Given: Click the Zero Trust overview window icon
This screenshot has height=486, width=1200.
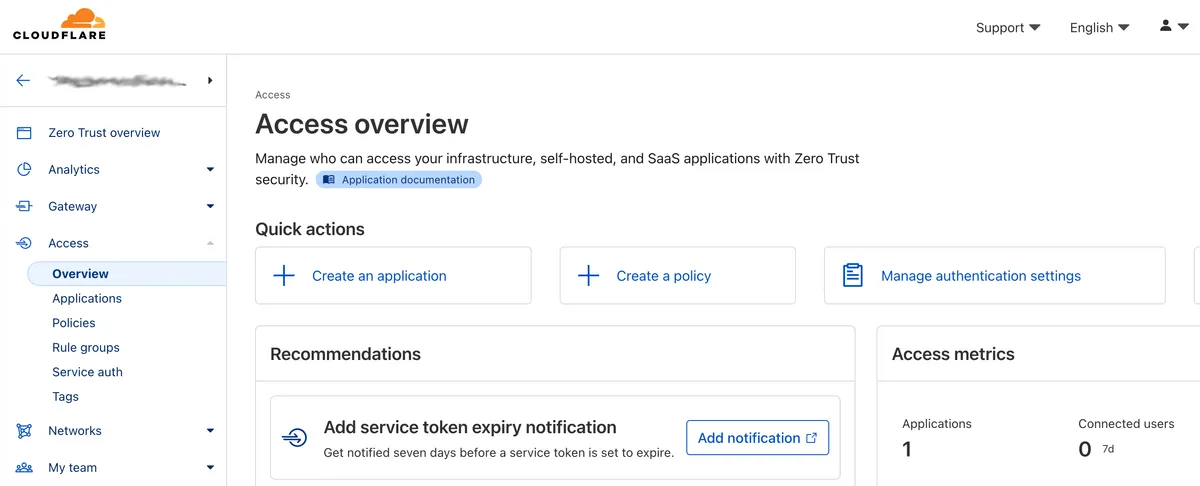Looking at the screenshot, I should pyautogui.click(x=24, y=133).
